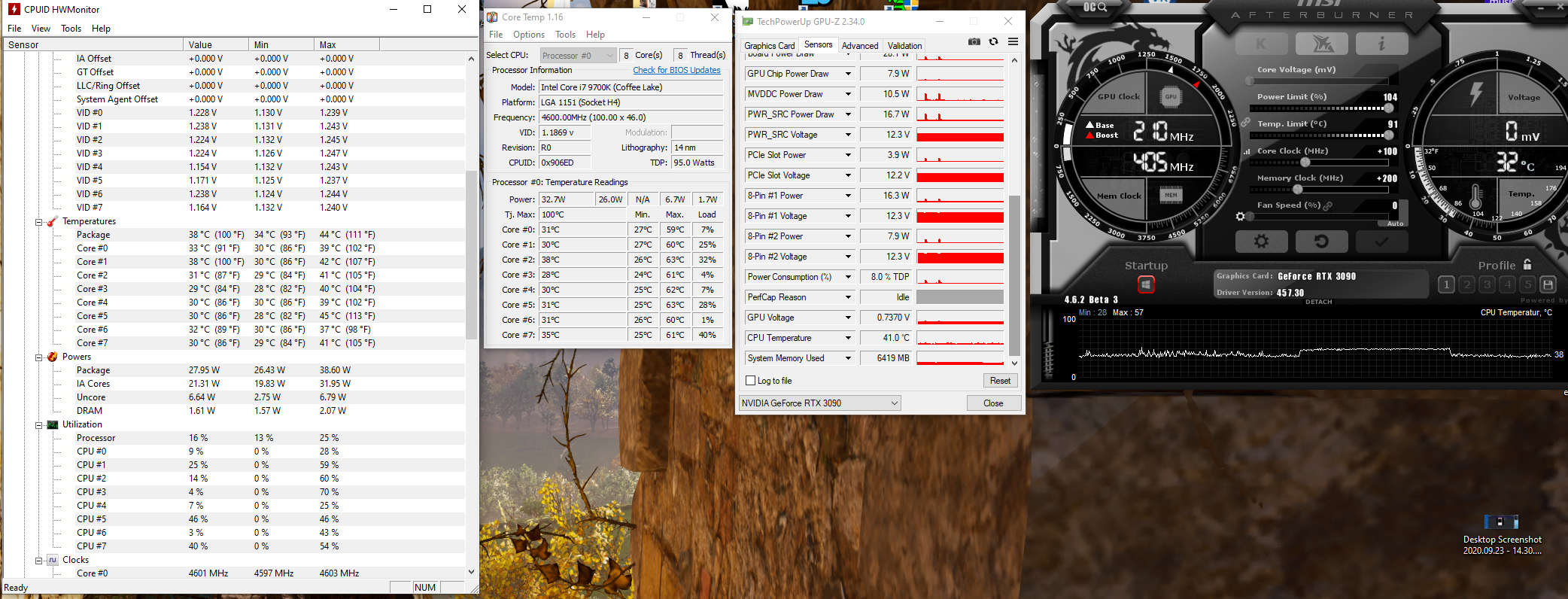Open Afterburner settings gear button
Viewport: 1568px width, 599px height.
click(x=1262, y=242)
